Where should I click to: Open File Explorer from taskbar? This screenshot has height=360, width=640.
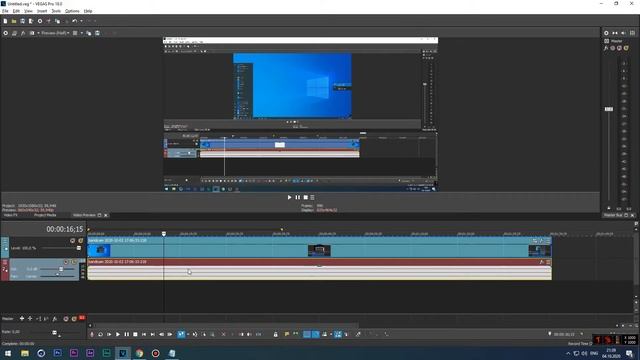pyautogui.click(x=25, y=353)
